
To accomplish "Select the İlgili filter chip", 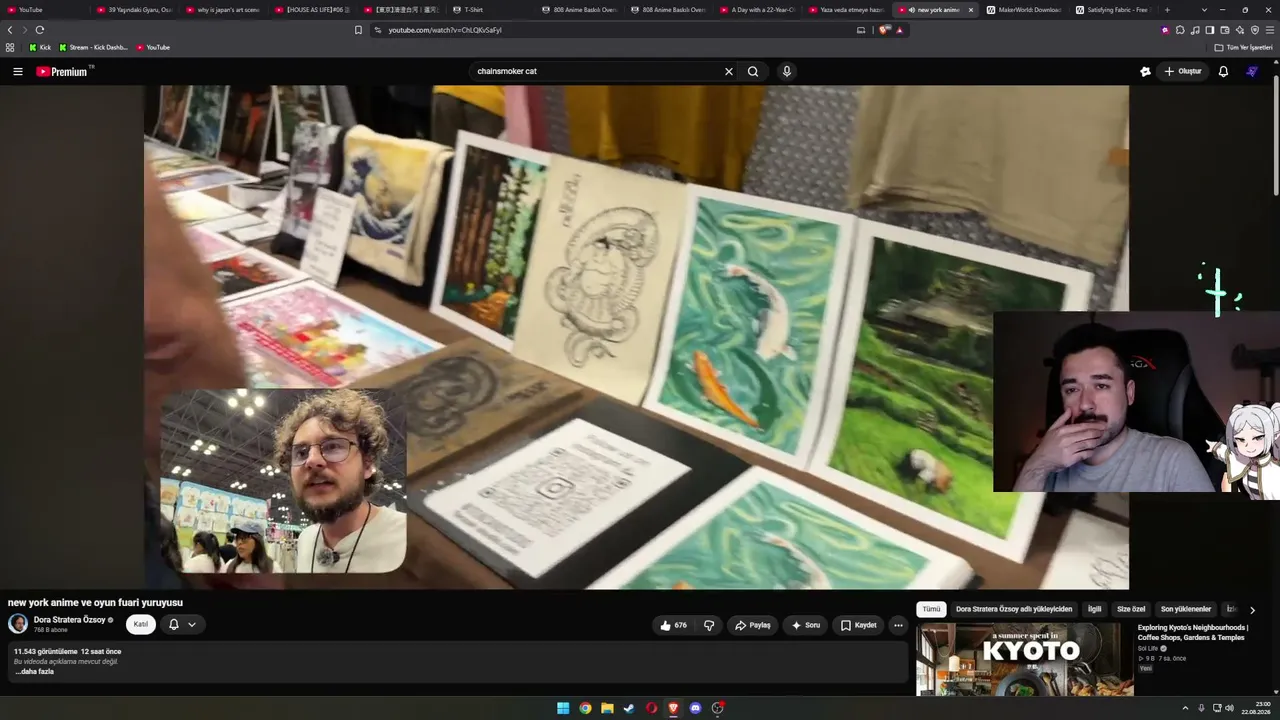I will pyautogui.click(x=1095, y=609).
